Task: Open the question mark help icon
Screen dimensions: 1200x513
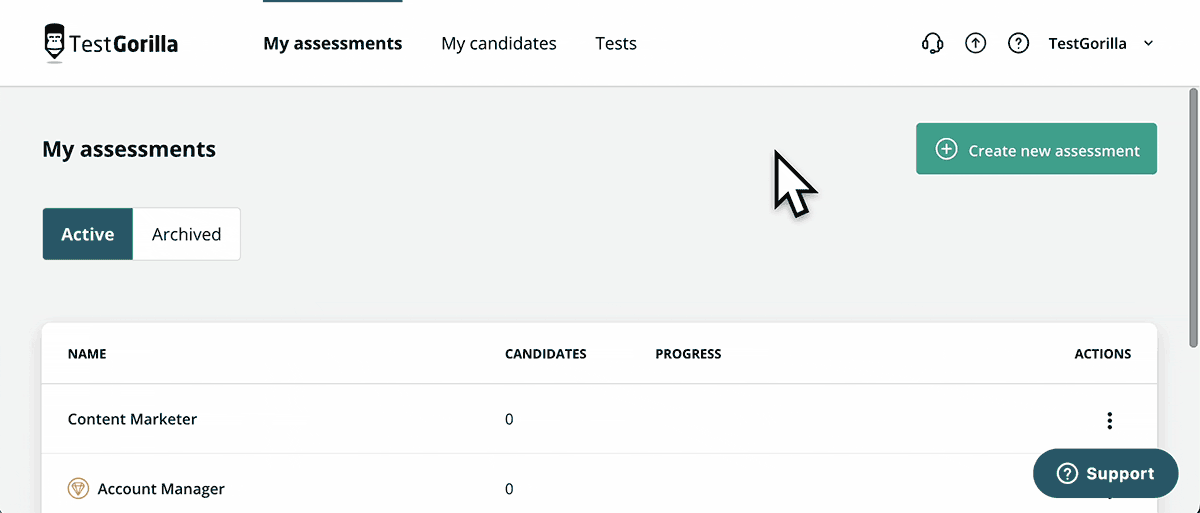Action: (1018, 43)
